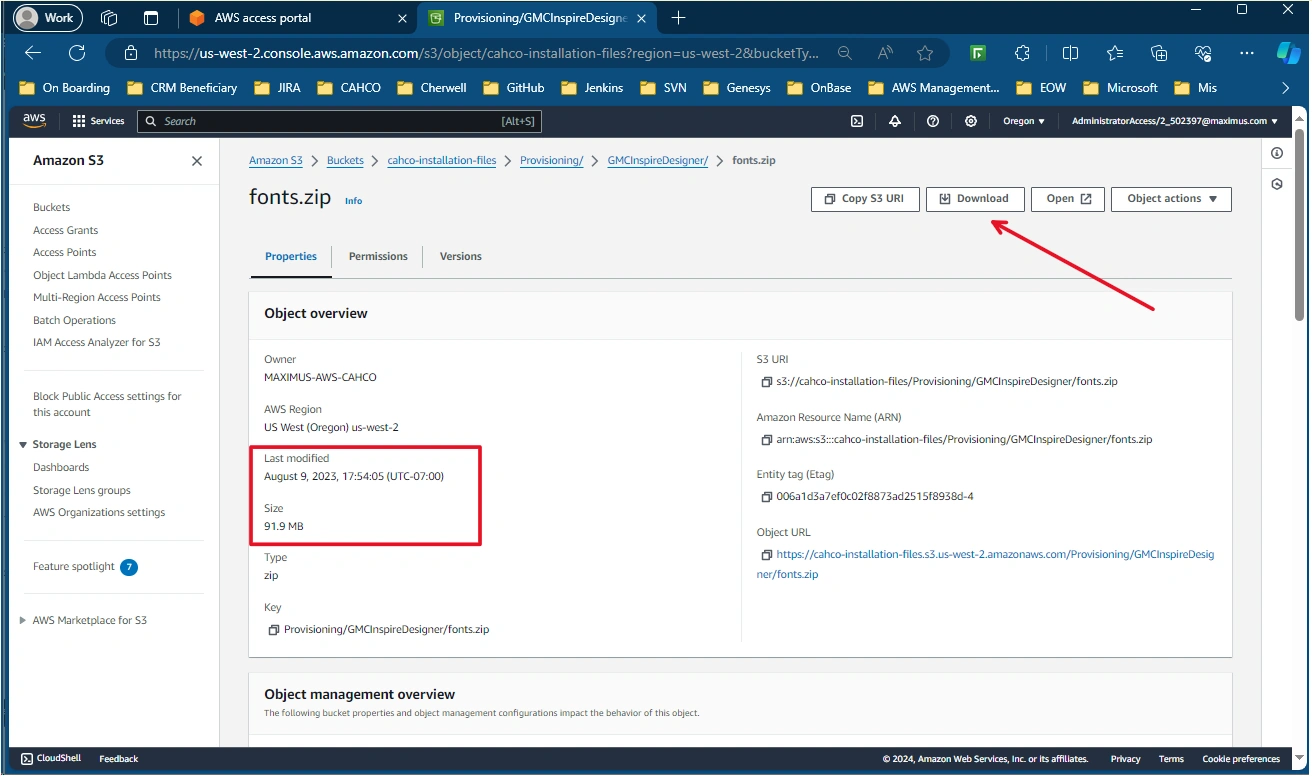
Task: Open the AWS notifications bell
Action: pyautogui.click(x=895, y=121)
